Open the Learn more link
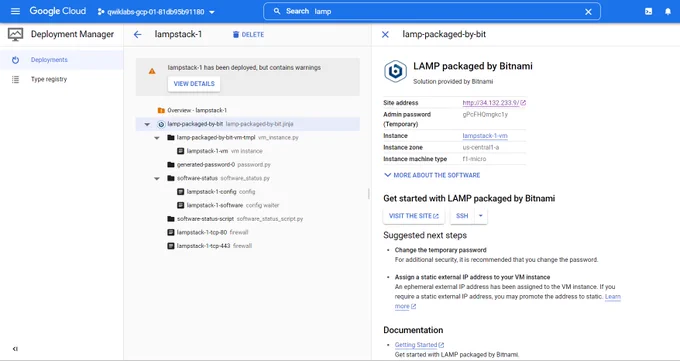This screenshot has height=361, width=680. click(x=613, y=297)
